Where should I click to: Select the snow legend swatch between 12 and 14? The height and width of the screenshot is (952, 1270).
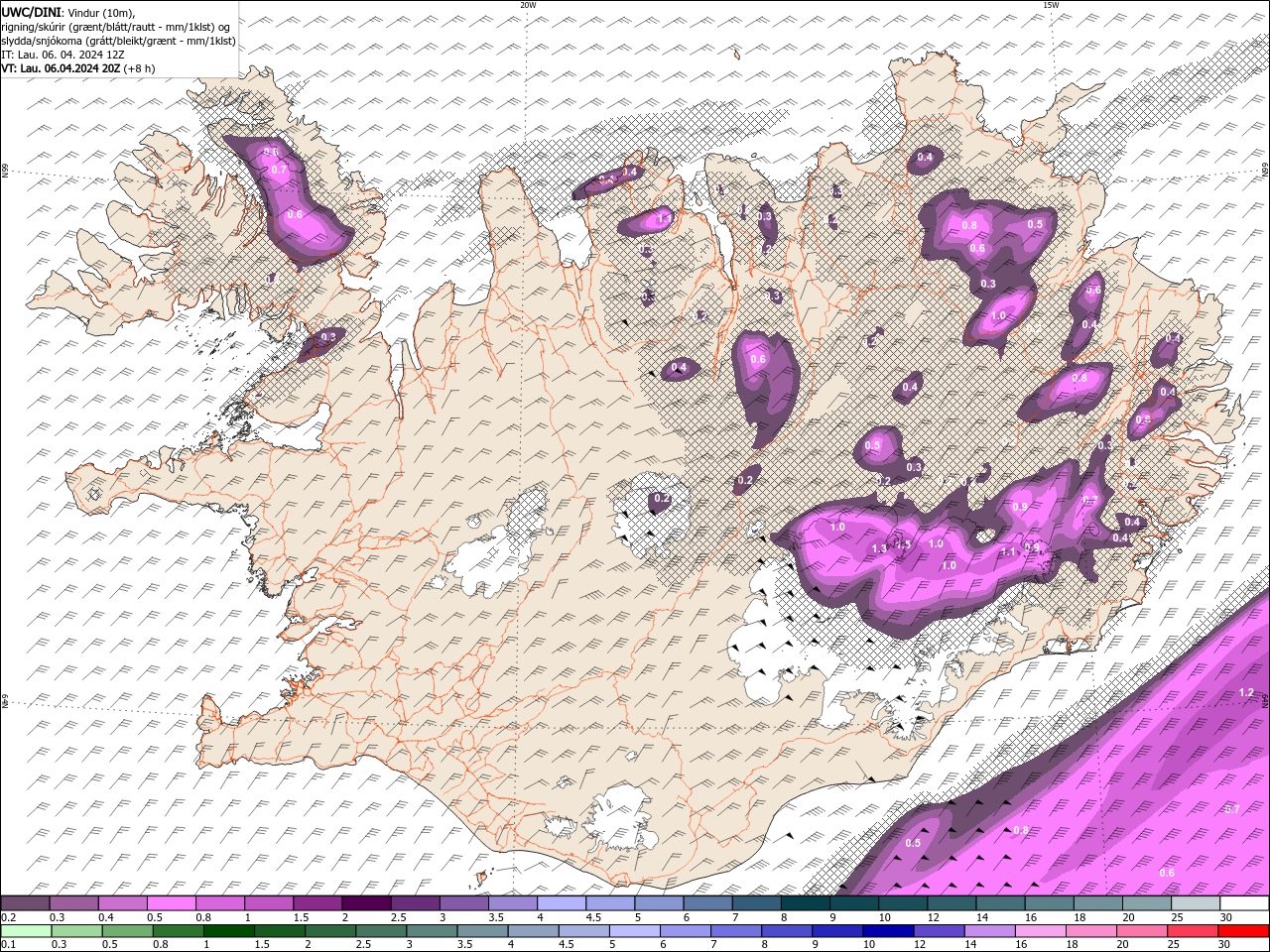pyautogui.click(x=951, y=903)
